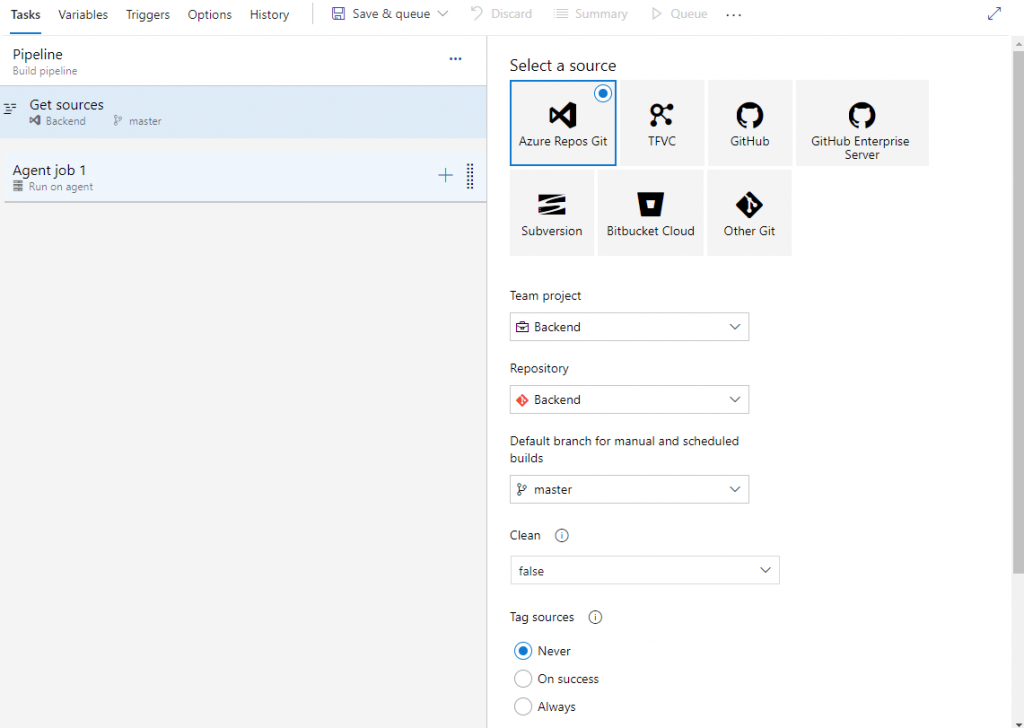Switch to the Tasks tab
The height and width of the screenshot is (728, 1024).
point(25,14)
